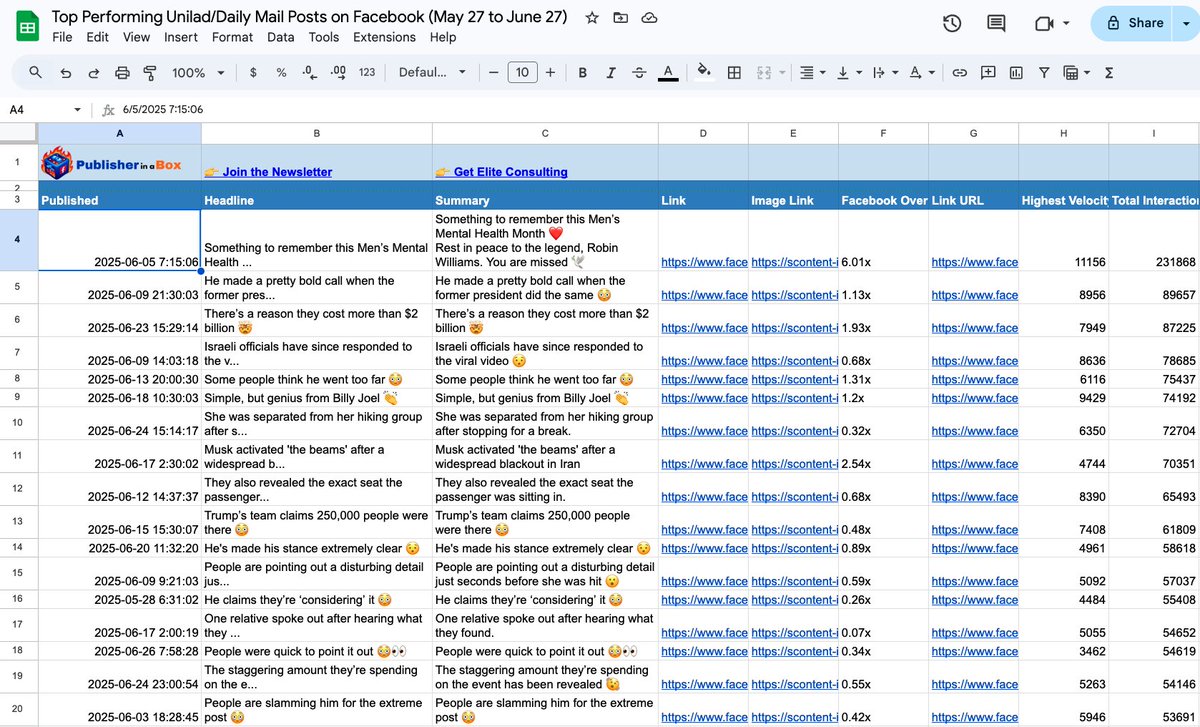Click the font size input field
The image size is (1200, 727).
pyautogui.click(x=522, y=72)
